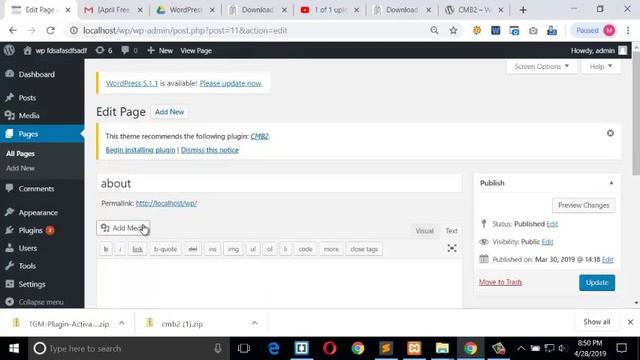640x360 pixels.
Task: Open the WordPress logo menu in admin bar
Action: point(9,50)
